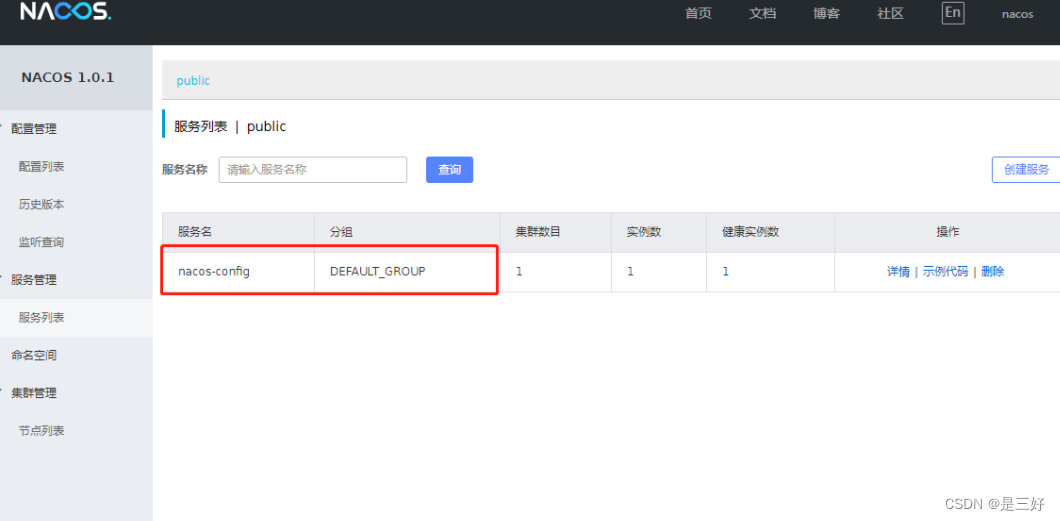Open 节点列表 in the sidebar

pyautogui.click(x=41, y=431)
